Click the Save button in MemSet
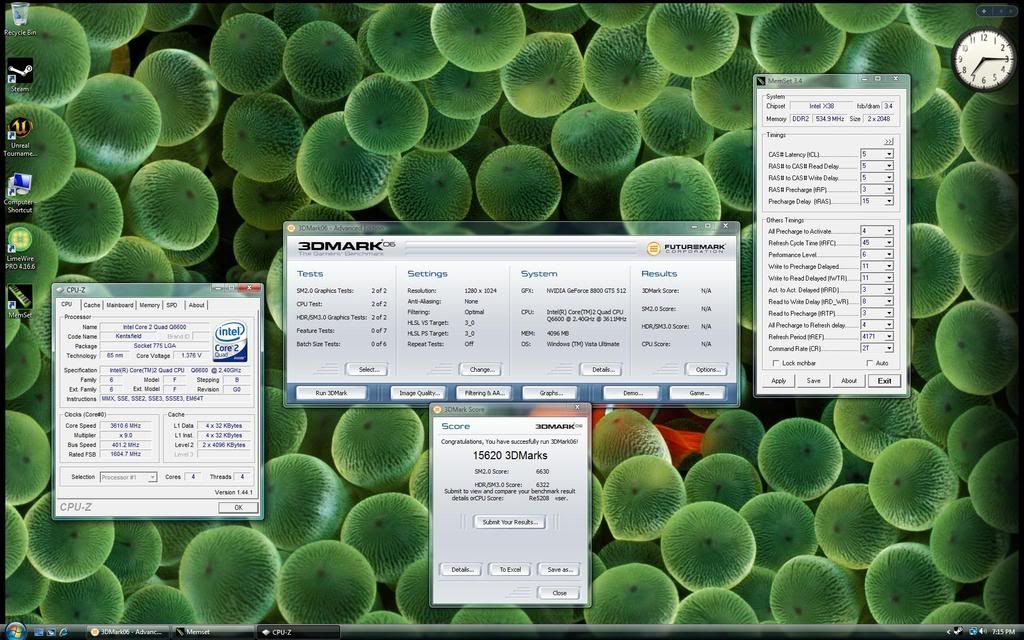Screen dimensions: 1024x640 [x=813, y=381]
